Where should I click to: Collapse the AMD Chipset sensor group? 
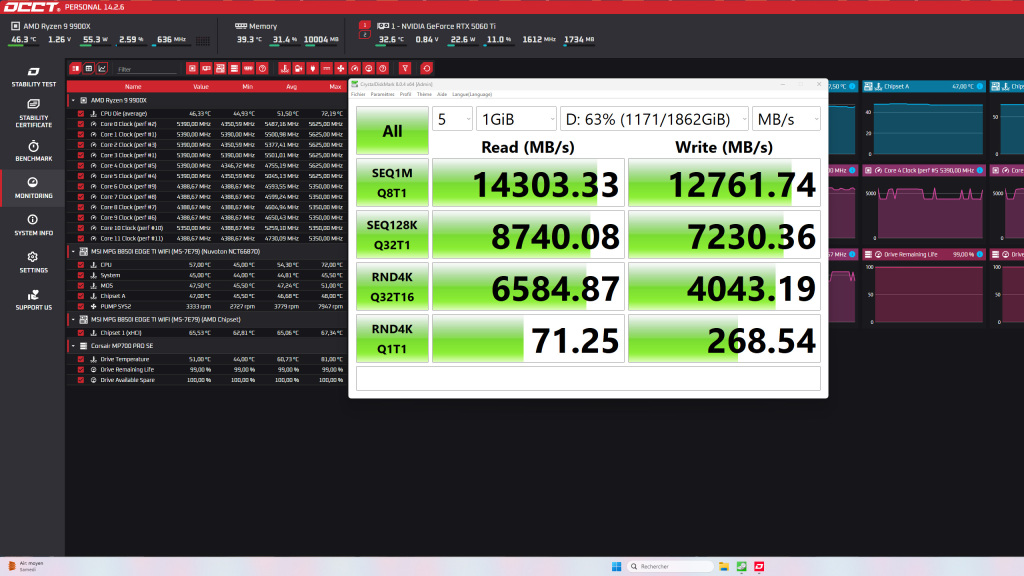pos(73,320)
